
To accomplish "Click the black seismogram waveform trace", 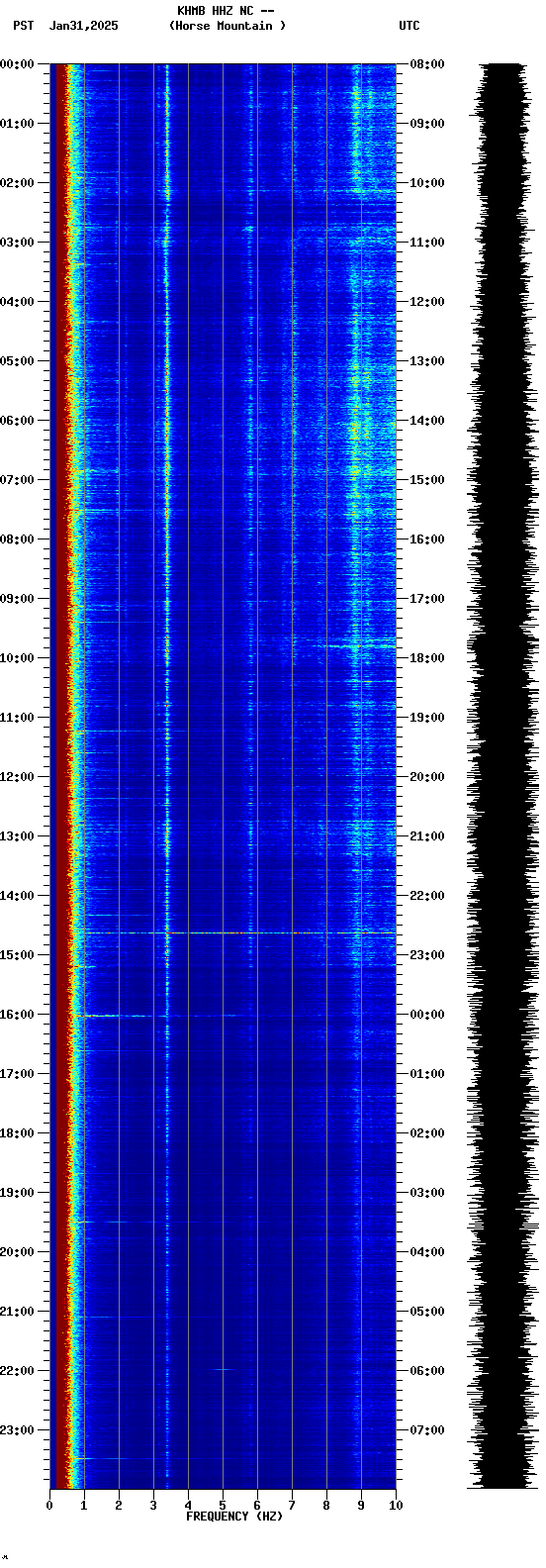I will [x=502, y=776].
